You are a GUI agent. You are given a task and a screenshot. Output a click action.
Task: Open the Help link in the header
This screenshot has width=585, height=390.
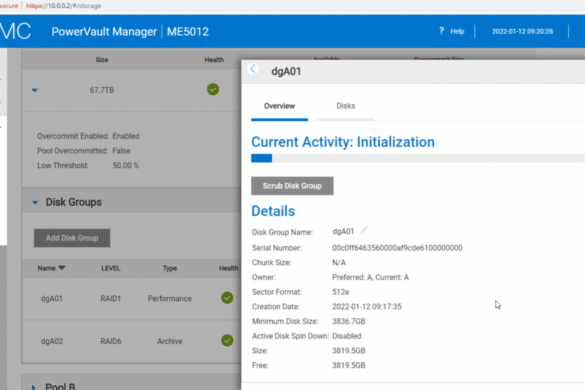point(457,31)
